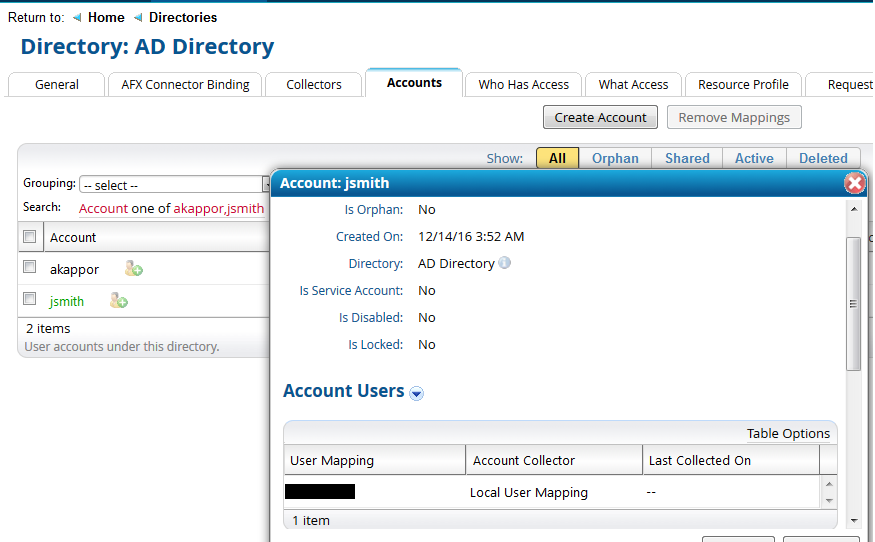Close the Account: jsmith dialog
This screenshot has width=875, height=542.
point(854,183)
